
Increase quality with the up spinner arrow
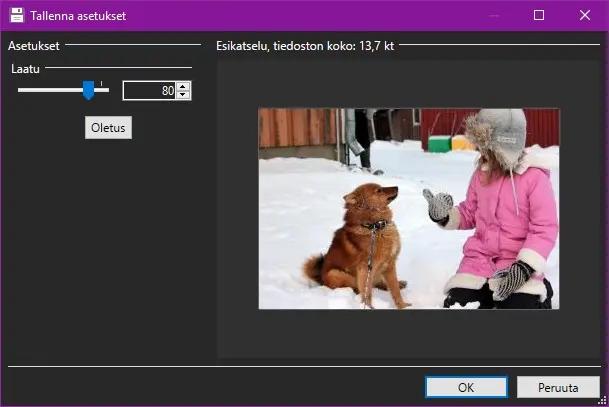click(x=183, y=86)
